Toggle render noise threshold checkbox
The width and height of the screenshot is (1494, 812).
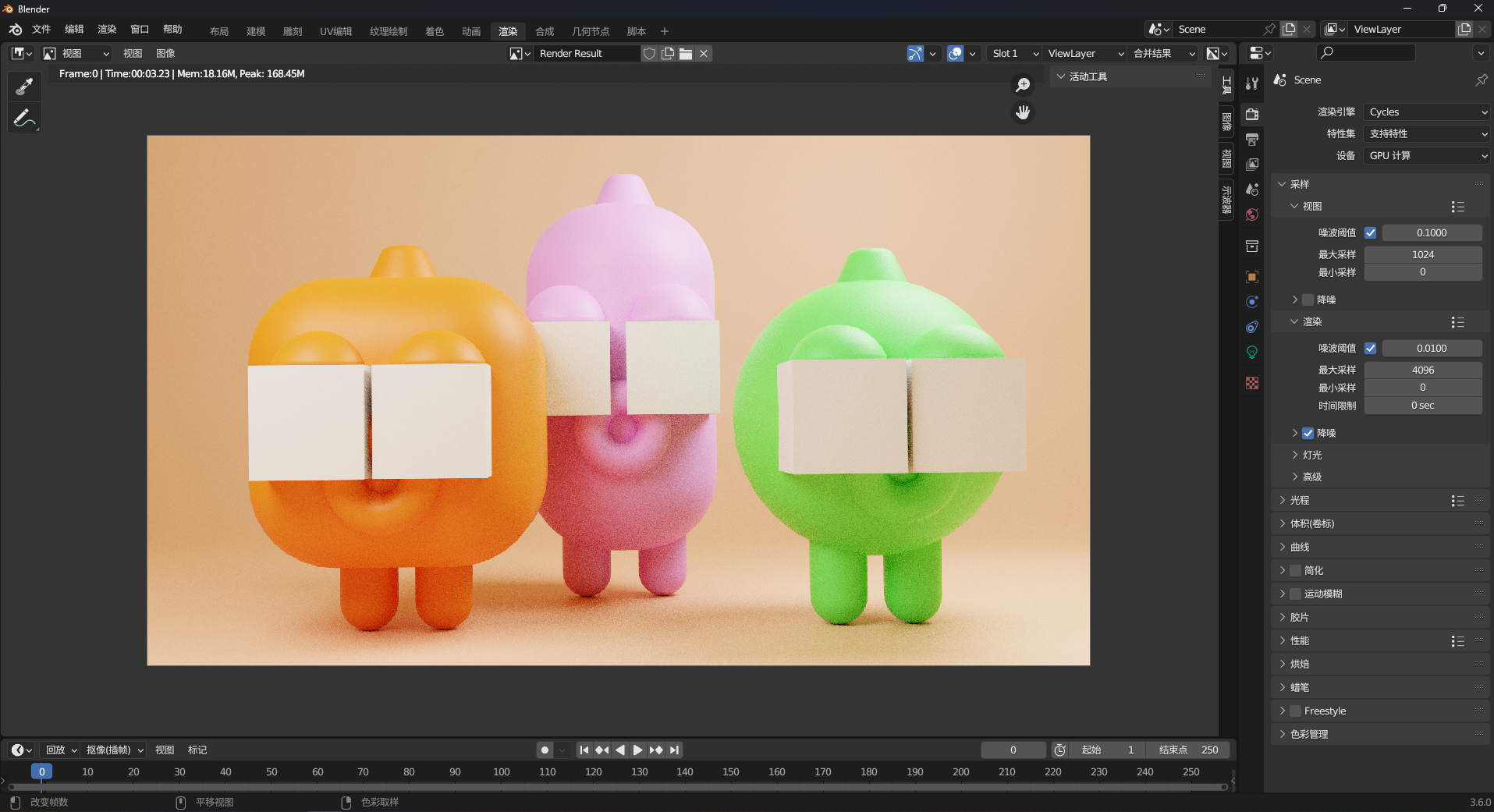1371,349
